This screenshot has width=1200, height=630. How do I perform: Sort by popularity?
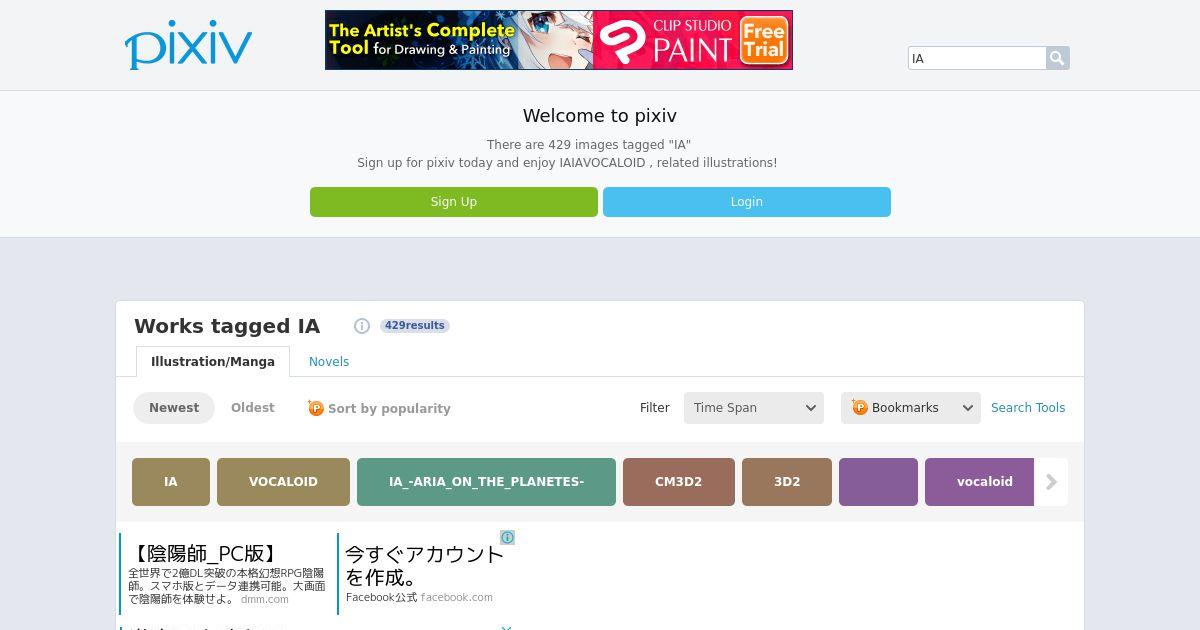(389, 409)
